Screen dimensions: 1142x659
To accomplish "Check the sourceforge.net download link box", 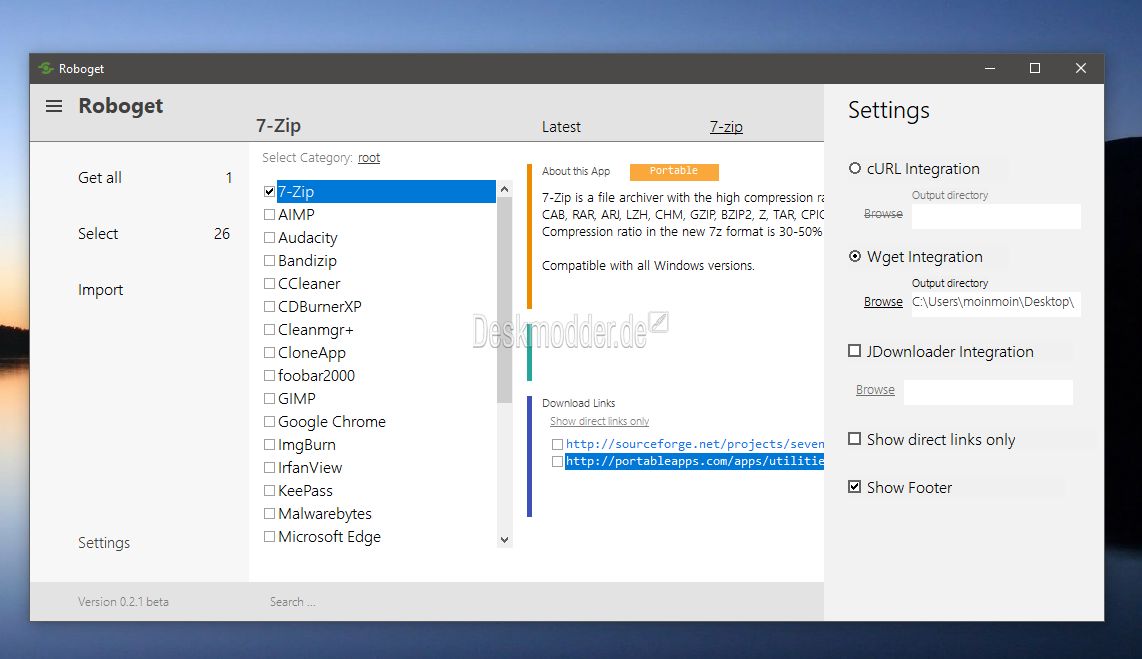I will pyautogui.click(x=557, y=444).
